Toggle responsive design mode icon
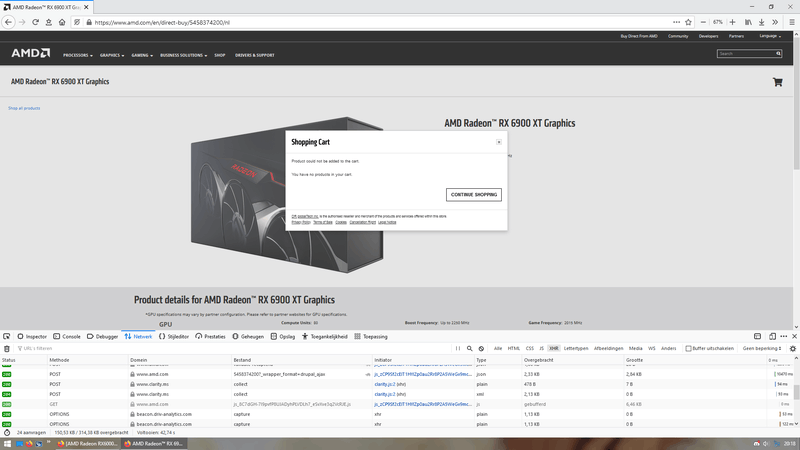Viewport: 800px width, 450px height. pos(772,336)
